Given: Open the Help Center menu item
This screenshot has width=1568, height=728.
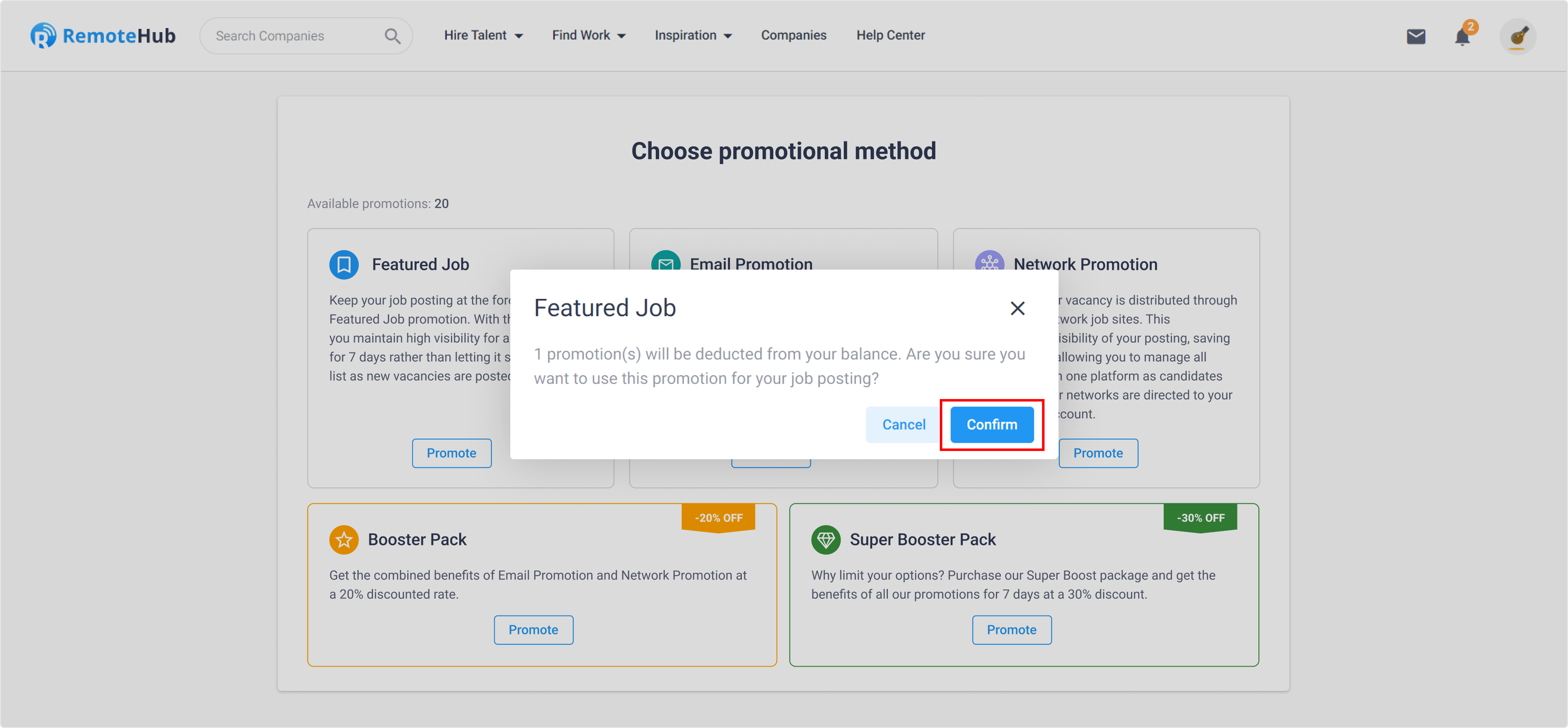Looking at the screenshot, I should [x=890, y=35].
